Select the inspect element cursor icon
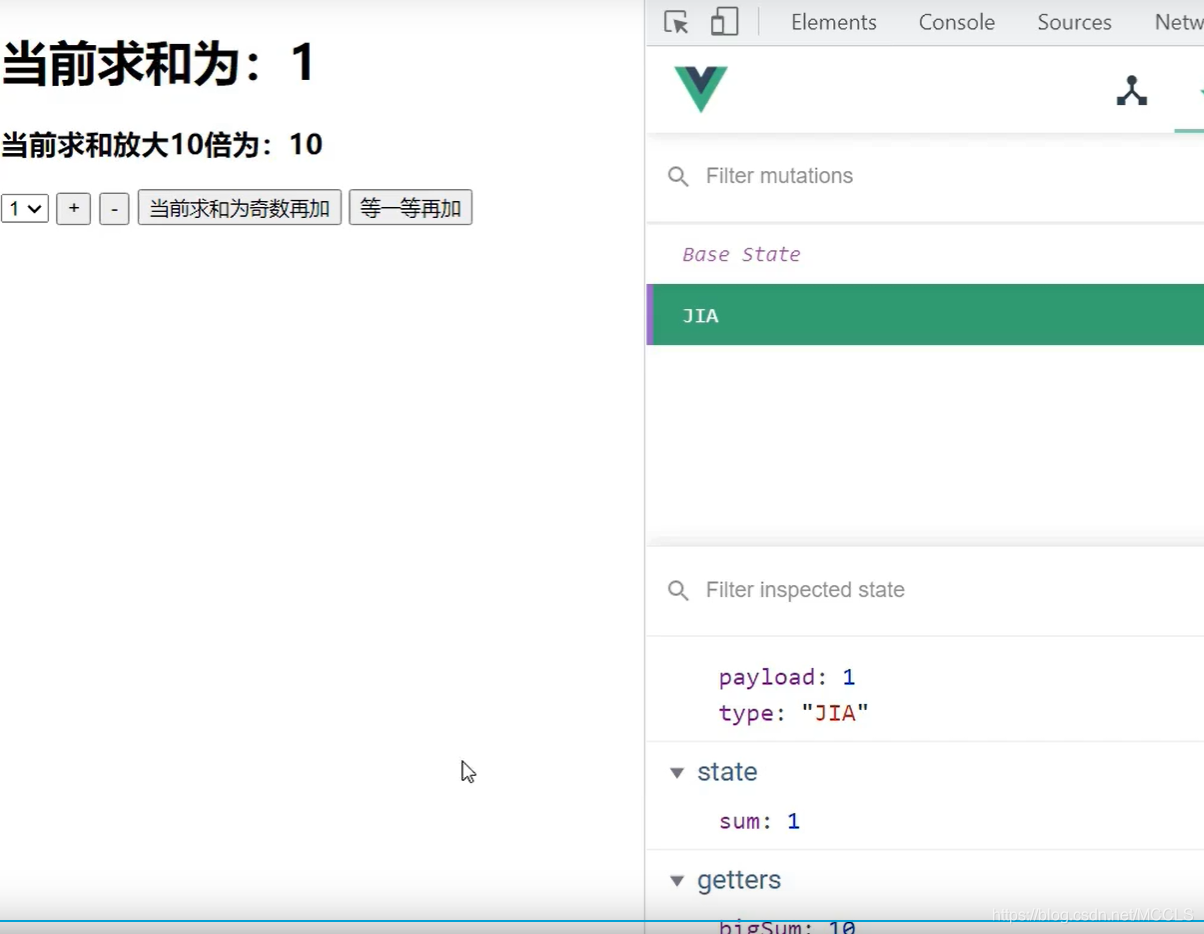1204x934 pixels. coord(675,21)
